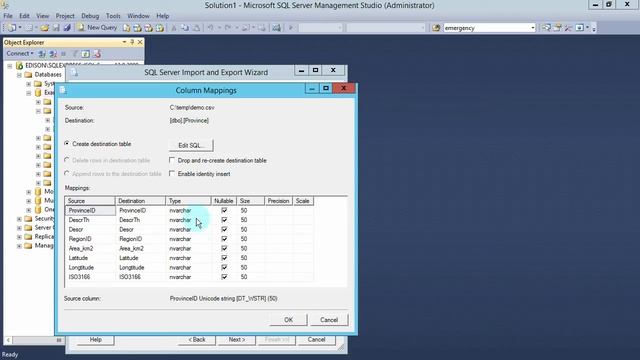
Task: Close the Object Explorer panel
Action: click(x=140, y=42)
